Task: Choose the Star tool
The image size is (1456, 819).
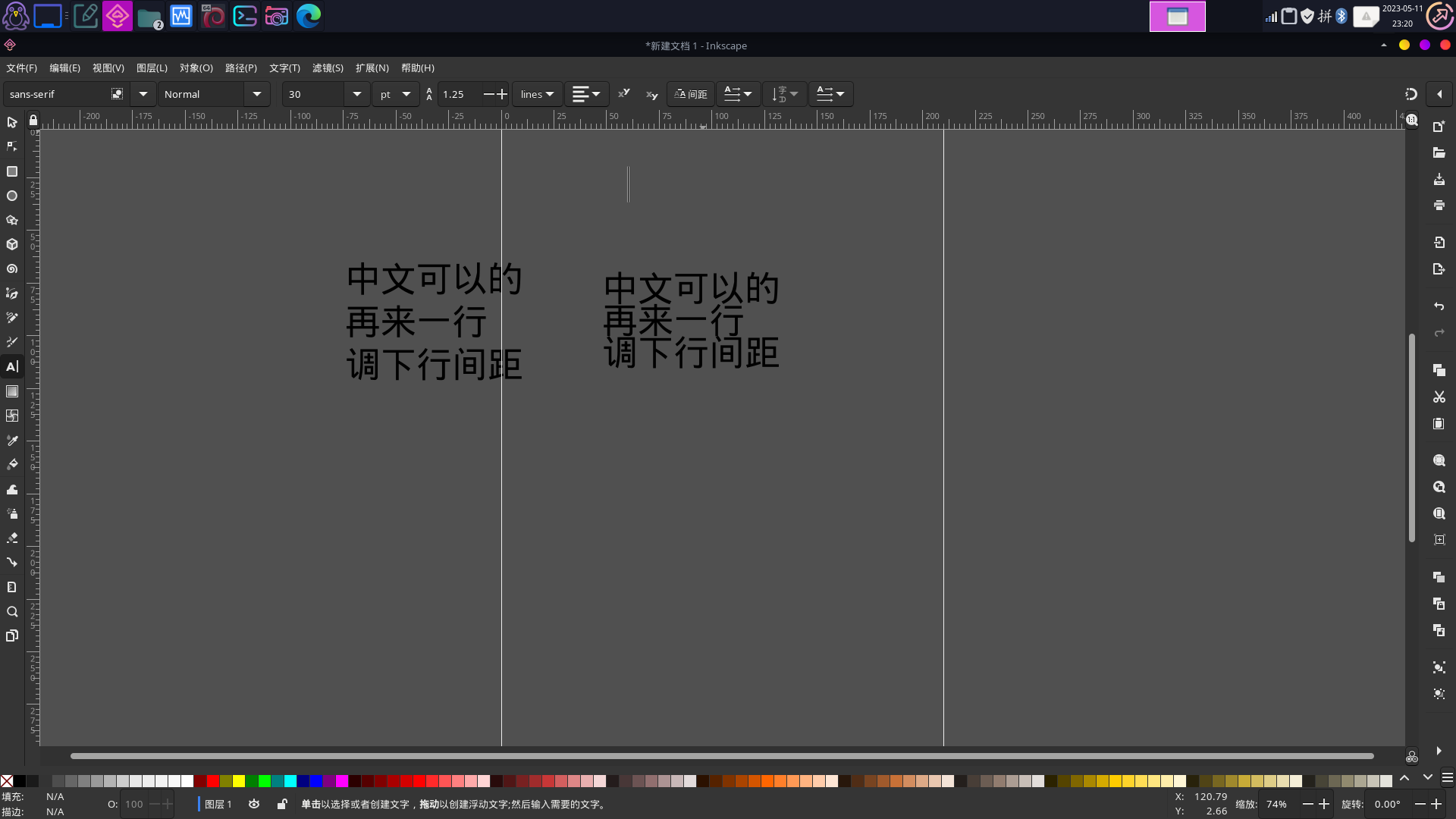Action: (12, 220)
